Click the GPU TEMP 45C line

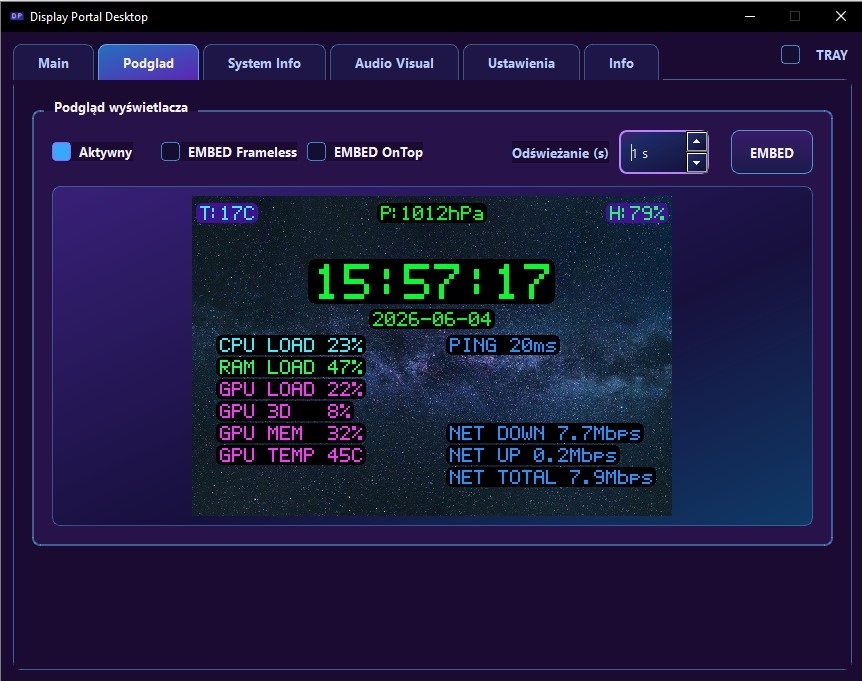(291, 455)
